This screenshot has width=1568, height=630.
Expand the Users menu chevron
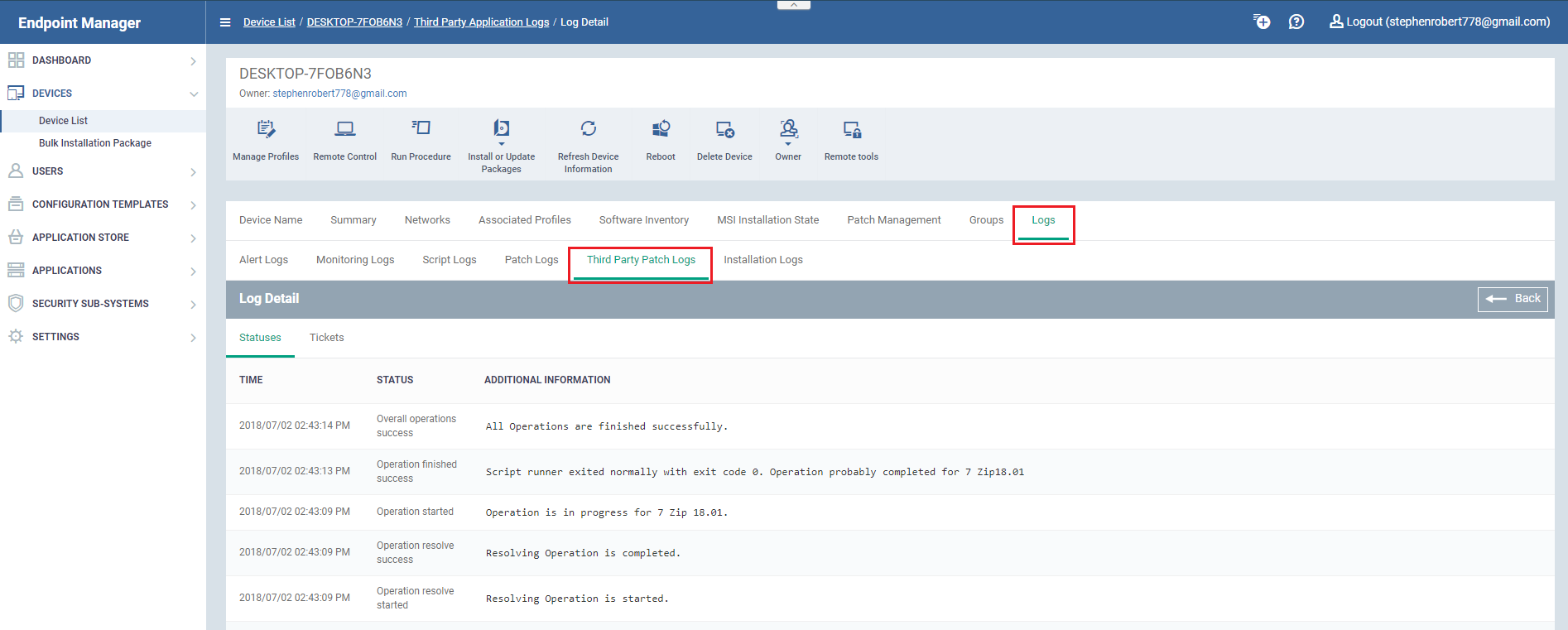[x=193, y=172]
